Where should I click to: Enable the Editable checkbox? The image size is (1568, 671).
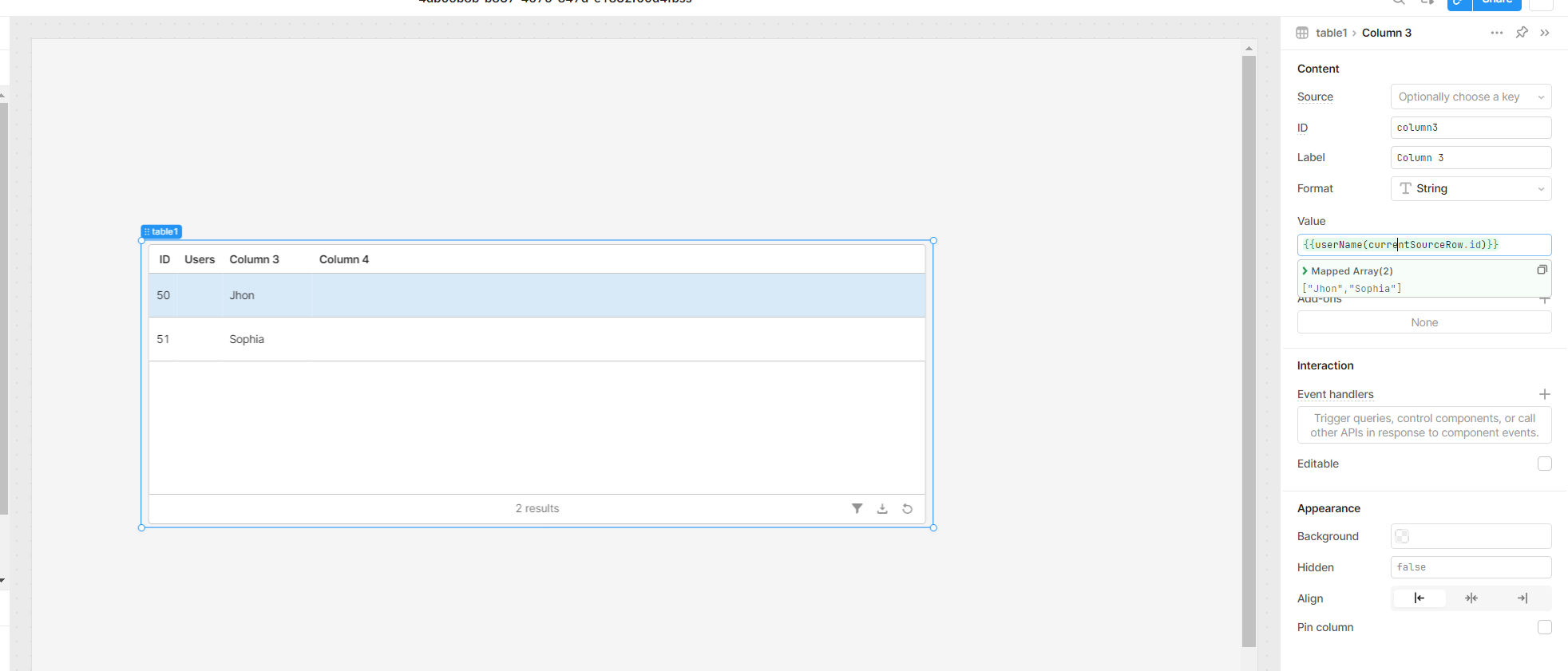coord(1544,464)
